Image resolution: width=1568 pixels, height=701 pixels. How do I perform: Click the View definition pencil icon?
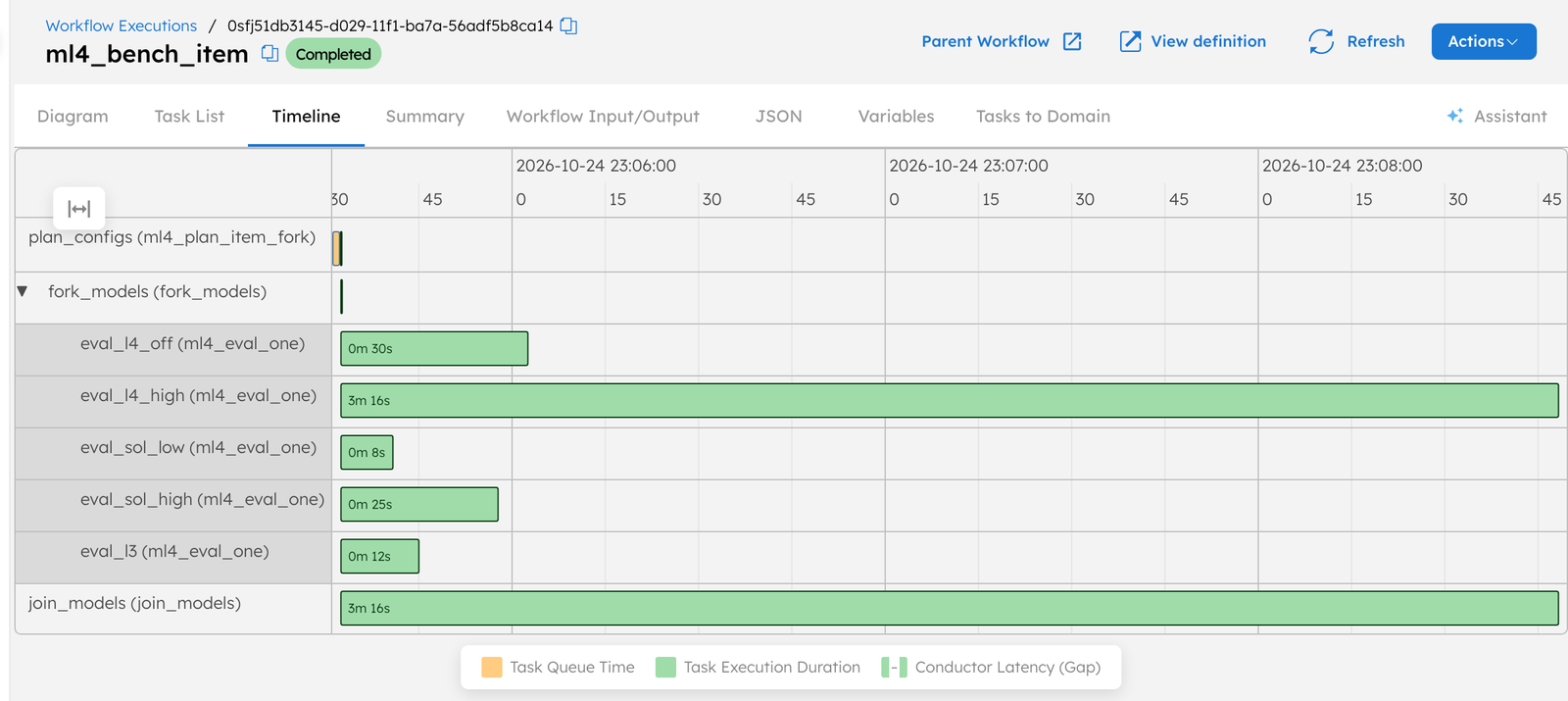(x=1130, y=41)
